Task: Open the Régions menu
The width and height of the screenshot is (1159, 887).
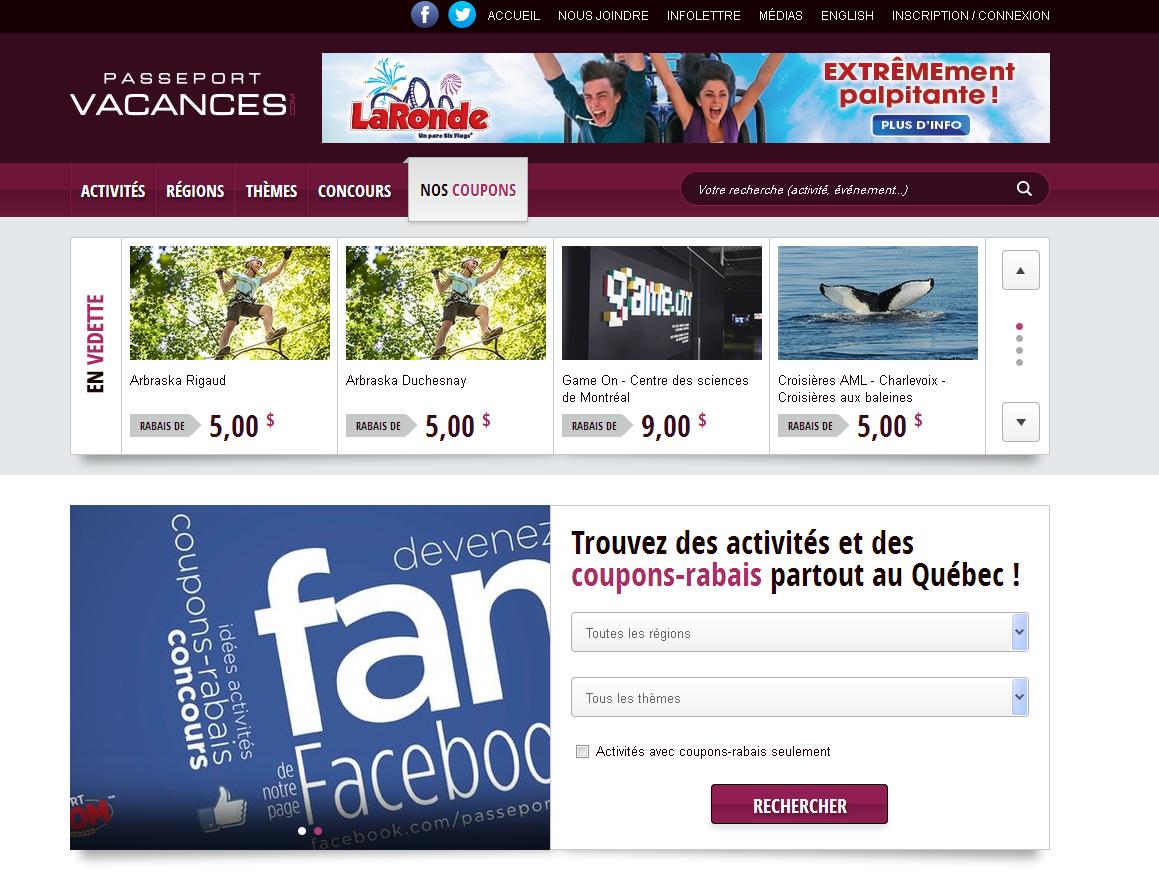Action: (195, 191)
